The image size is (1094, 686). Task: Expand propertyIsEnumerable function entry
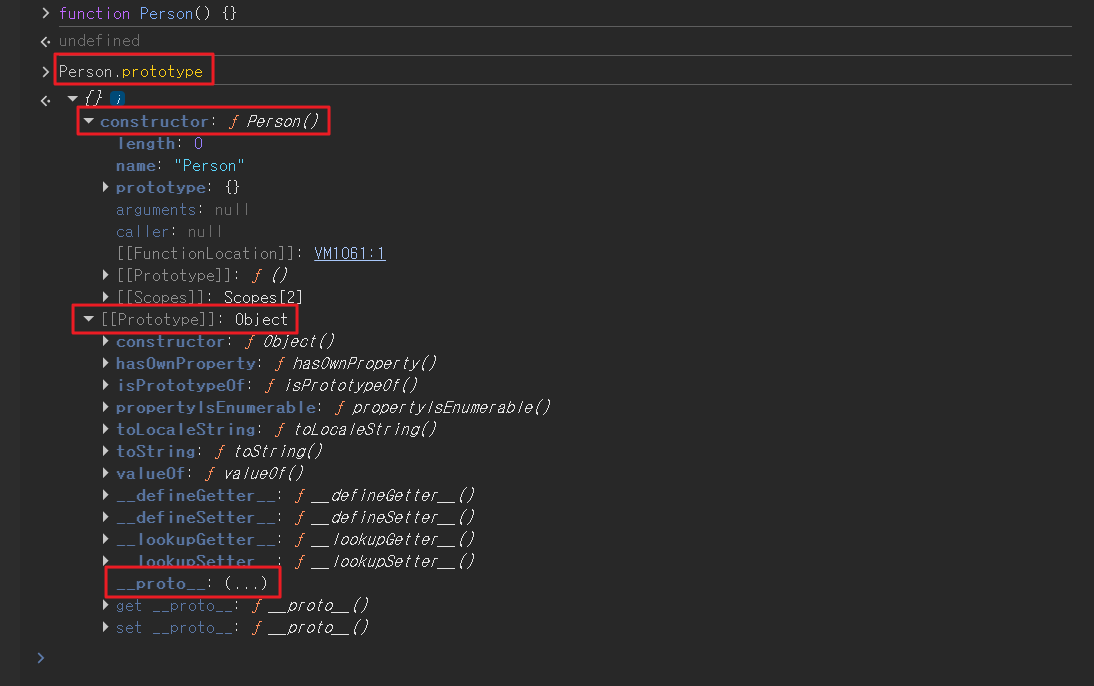tap(106, 408)
